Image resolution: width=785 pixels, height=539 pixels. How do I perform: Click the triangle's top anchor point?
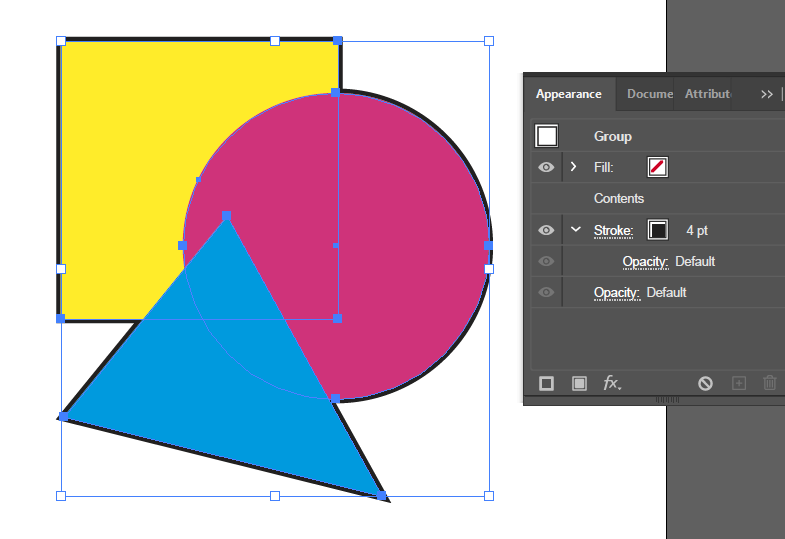point(226,216)
